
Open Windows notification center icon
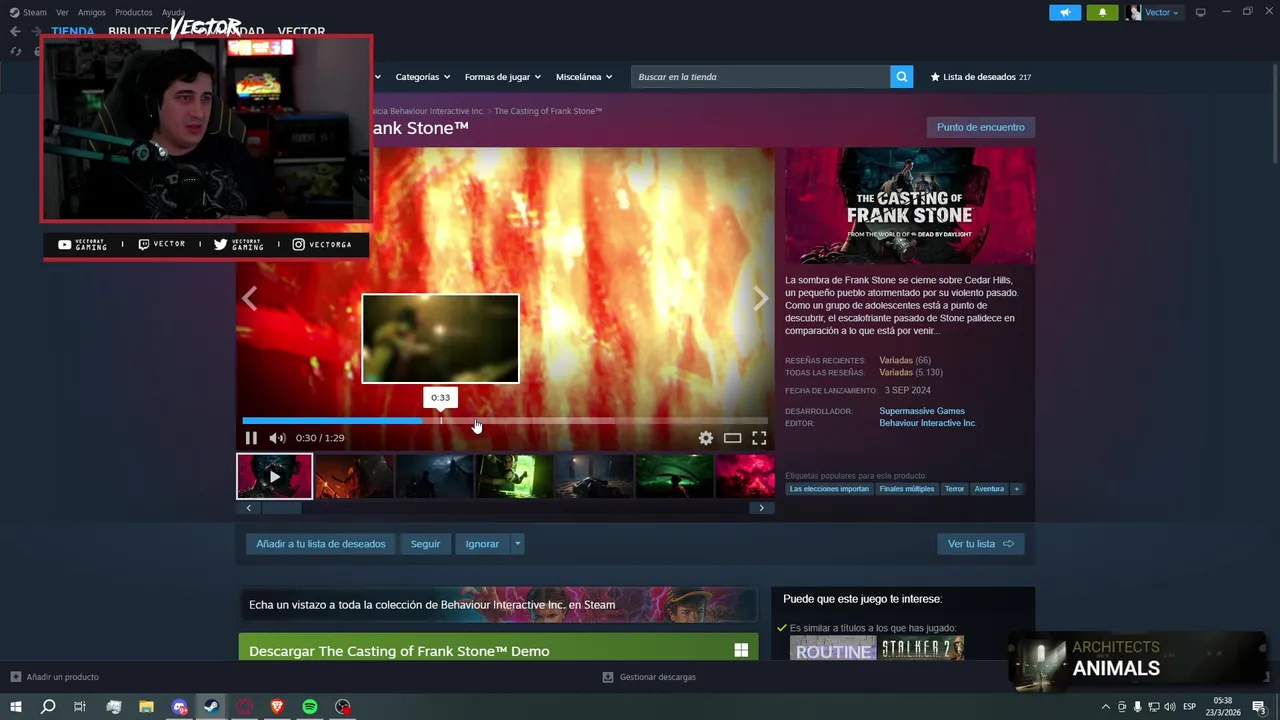(1259, 707)
